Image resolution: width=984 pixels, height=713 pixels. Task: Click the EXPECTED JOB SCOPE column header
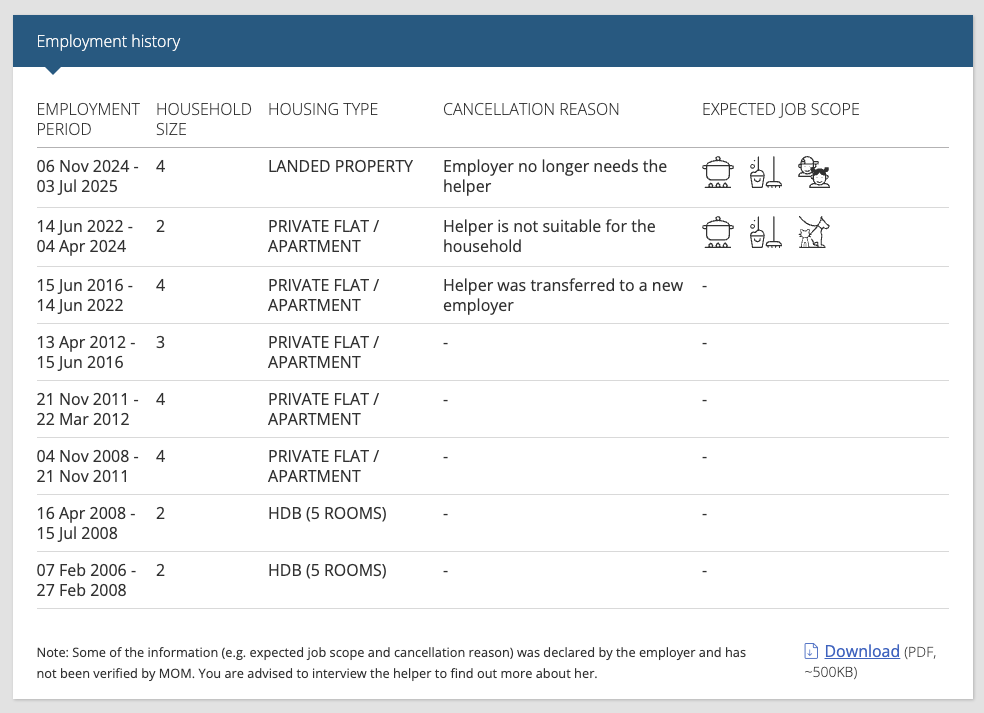780,109
